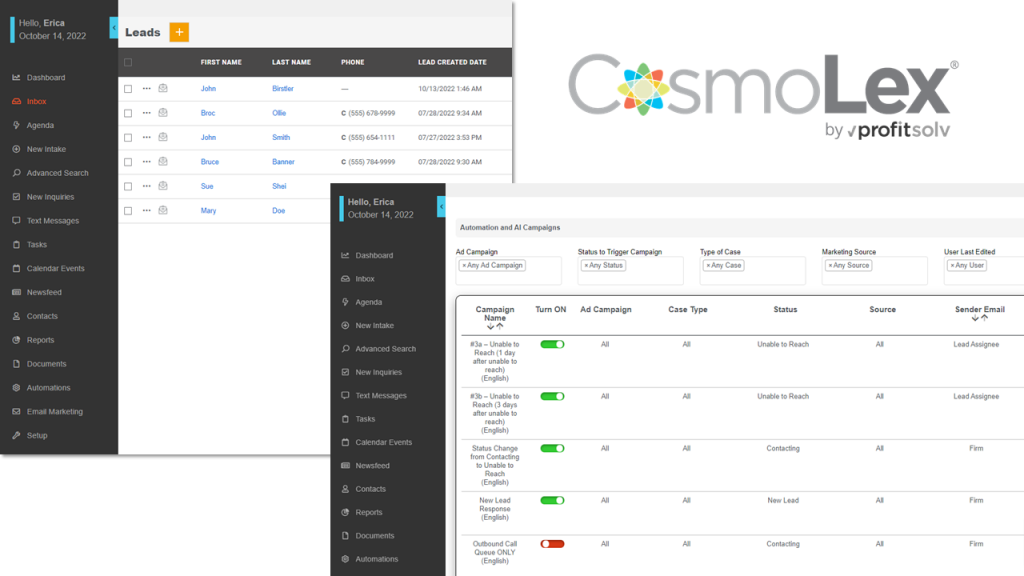This screenshot has width=1024, height=576.
Task: Open the lead link for Mary
Action: pyautogui.click(x=208, y=211)
